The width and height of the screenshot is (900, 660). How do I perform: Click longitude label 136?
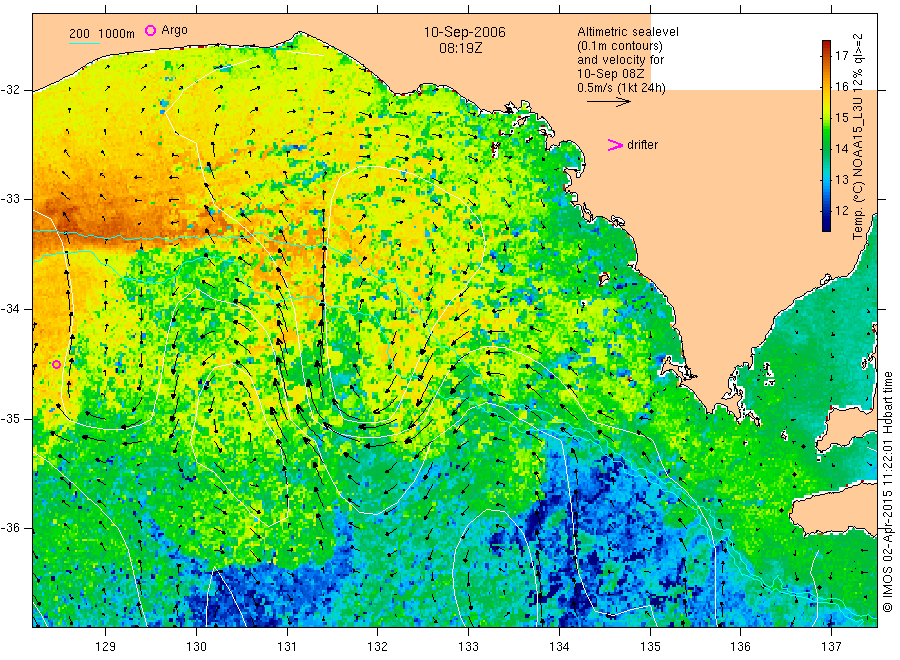coord(740,647)
